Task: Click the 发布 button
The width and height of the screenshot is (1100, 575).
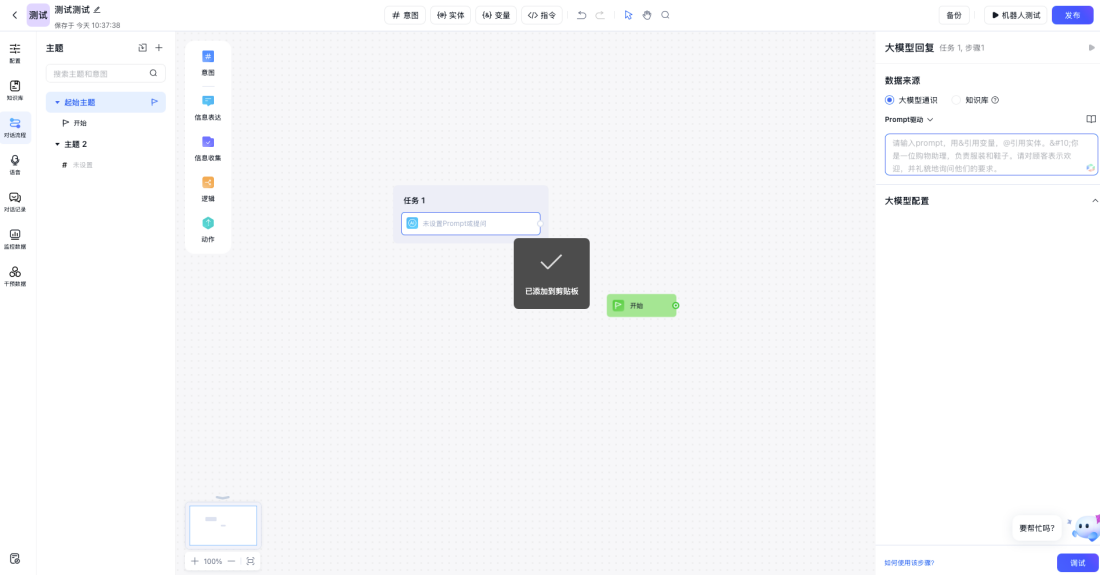Action: (1072, 15)
